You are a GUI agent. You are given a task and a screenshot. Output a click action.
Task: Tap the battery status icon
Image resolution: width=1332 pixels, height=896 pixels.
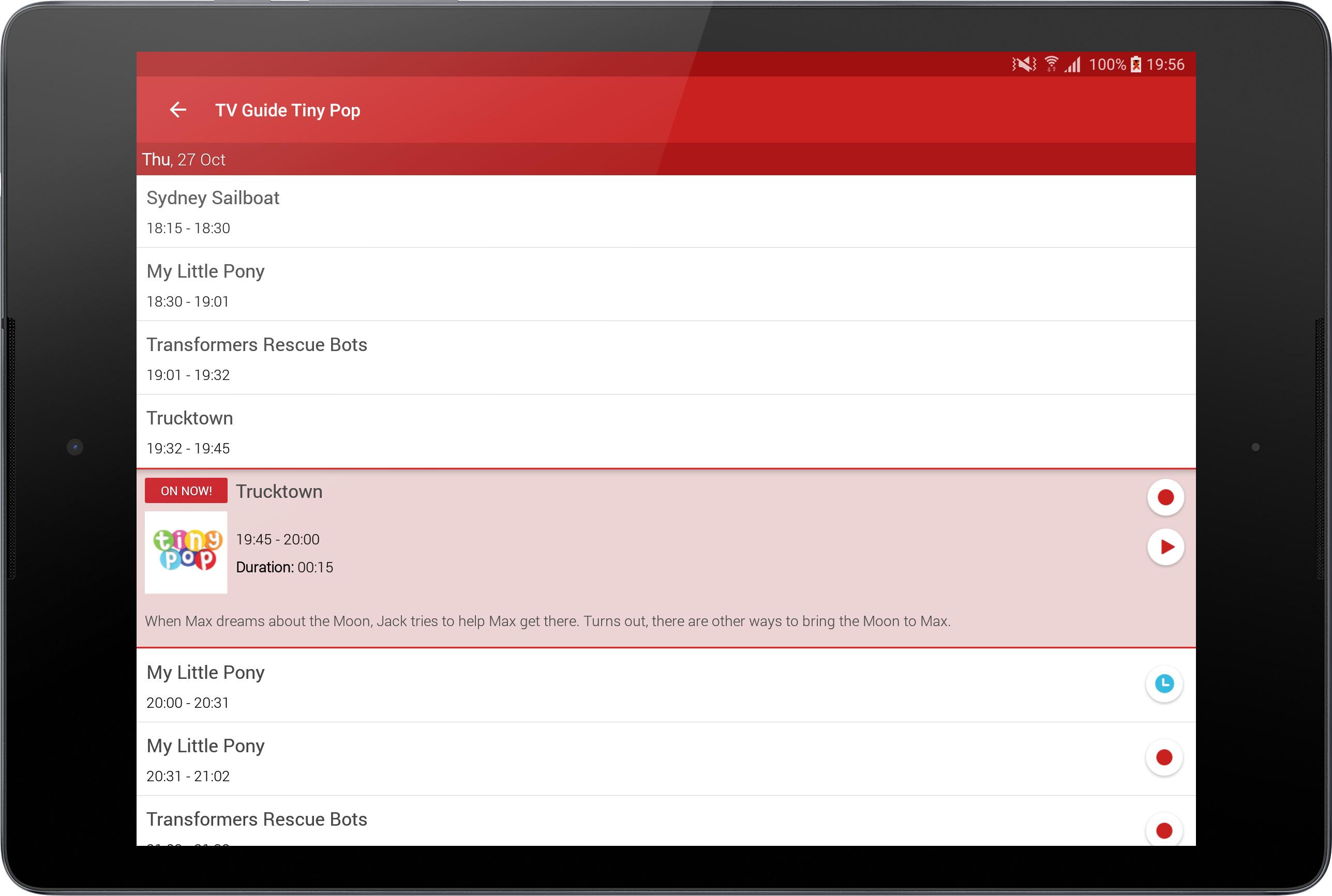1136,65
